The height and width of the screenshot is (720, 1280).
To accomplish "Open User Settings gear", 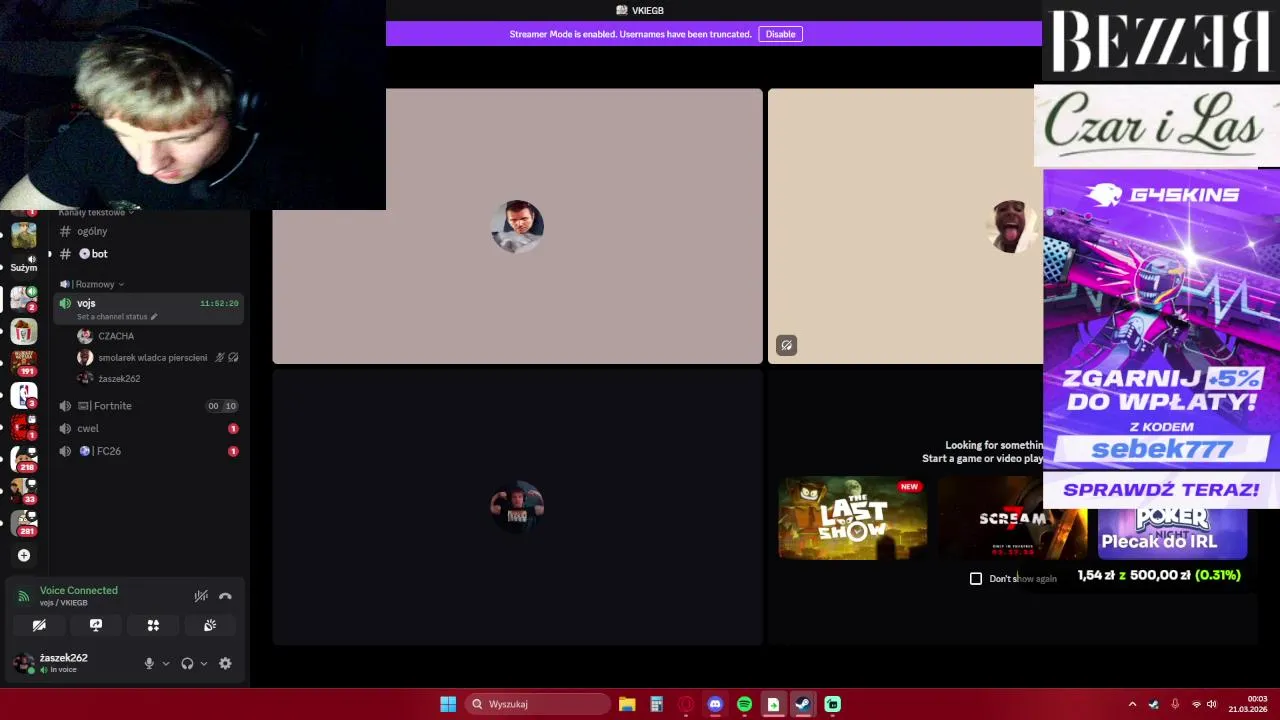I will click(x=225, y=663).
